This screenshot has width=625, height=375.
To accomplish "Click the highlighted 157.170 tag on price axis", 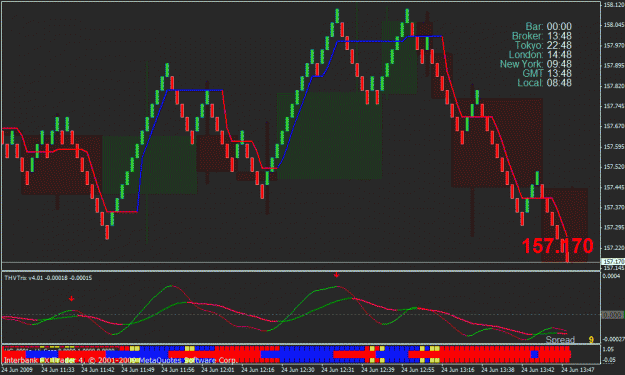I will click(613, 261).
